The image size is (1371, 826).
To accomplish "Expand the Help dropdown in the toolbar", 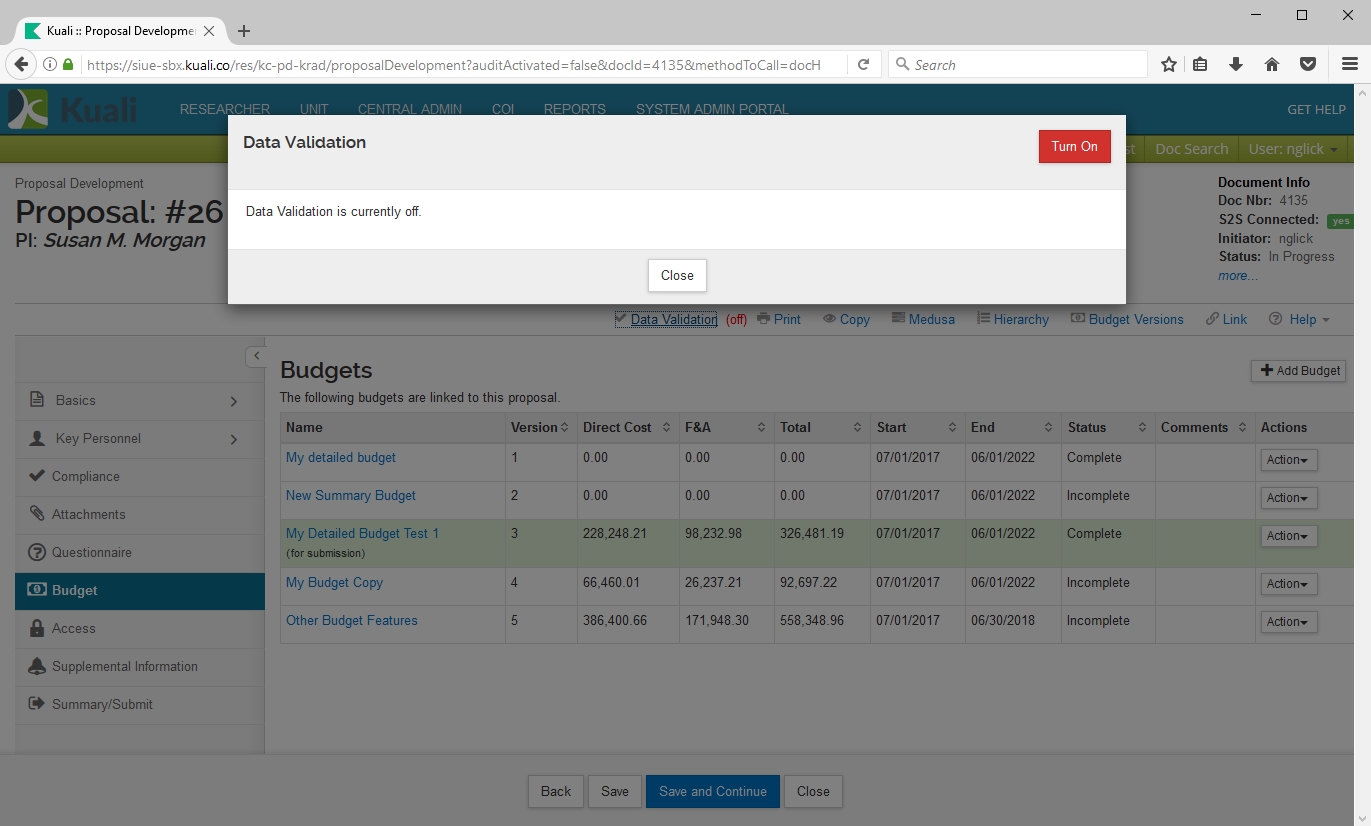I will click(1299, 319).
